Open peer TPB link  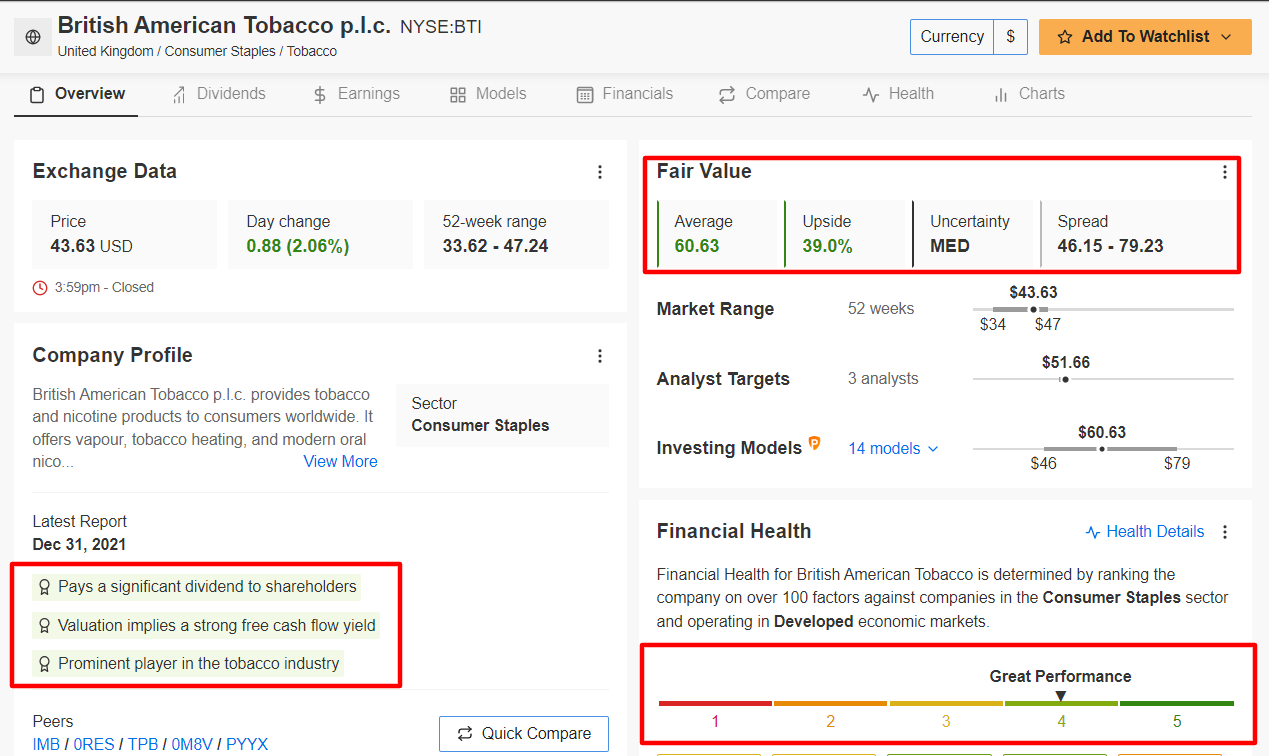[143, 745]
